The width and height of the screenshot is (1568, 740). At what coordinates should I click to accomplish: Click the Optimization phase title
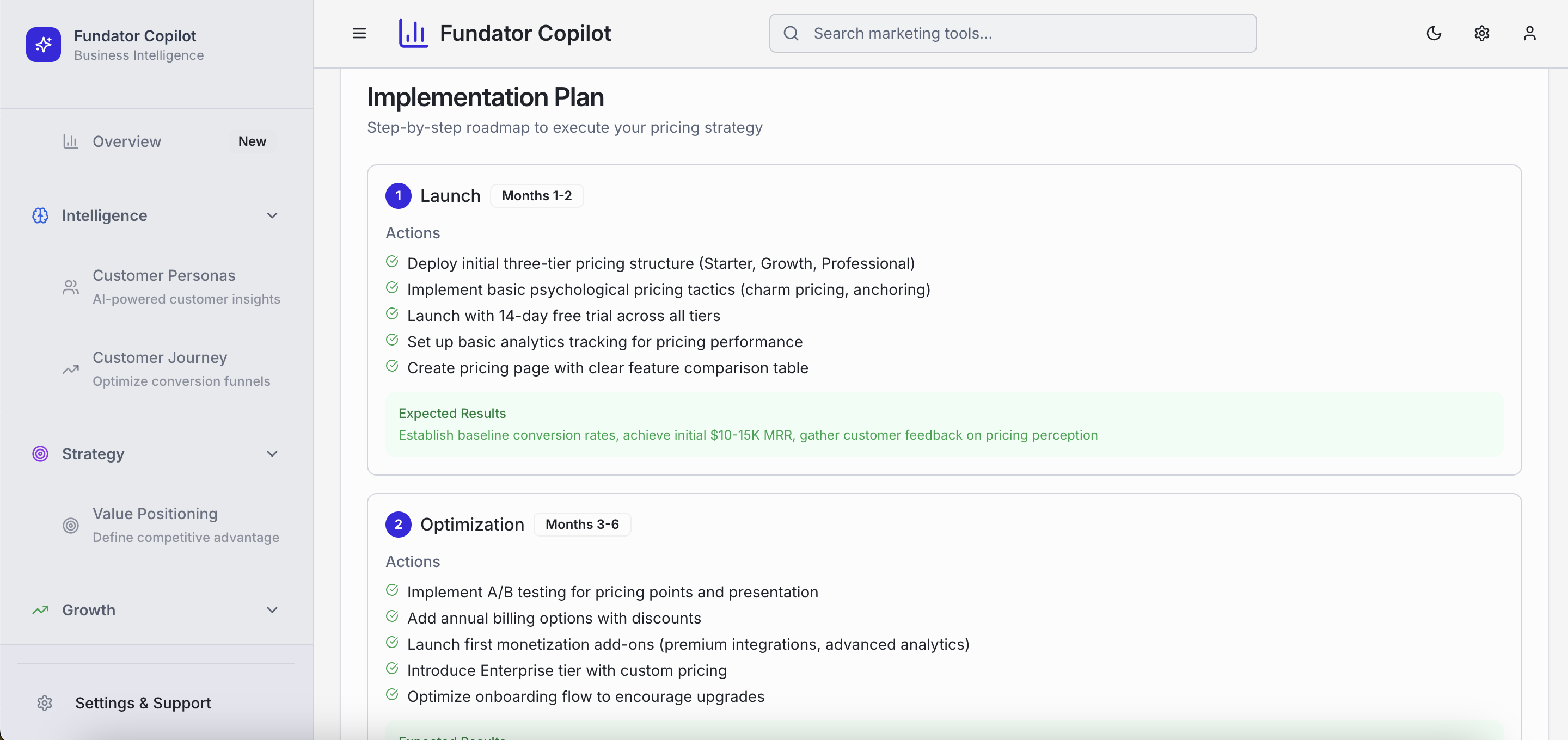click(x=471, y=525)
